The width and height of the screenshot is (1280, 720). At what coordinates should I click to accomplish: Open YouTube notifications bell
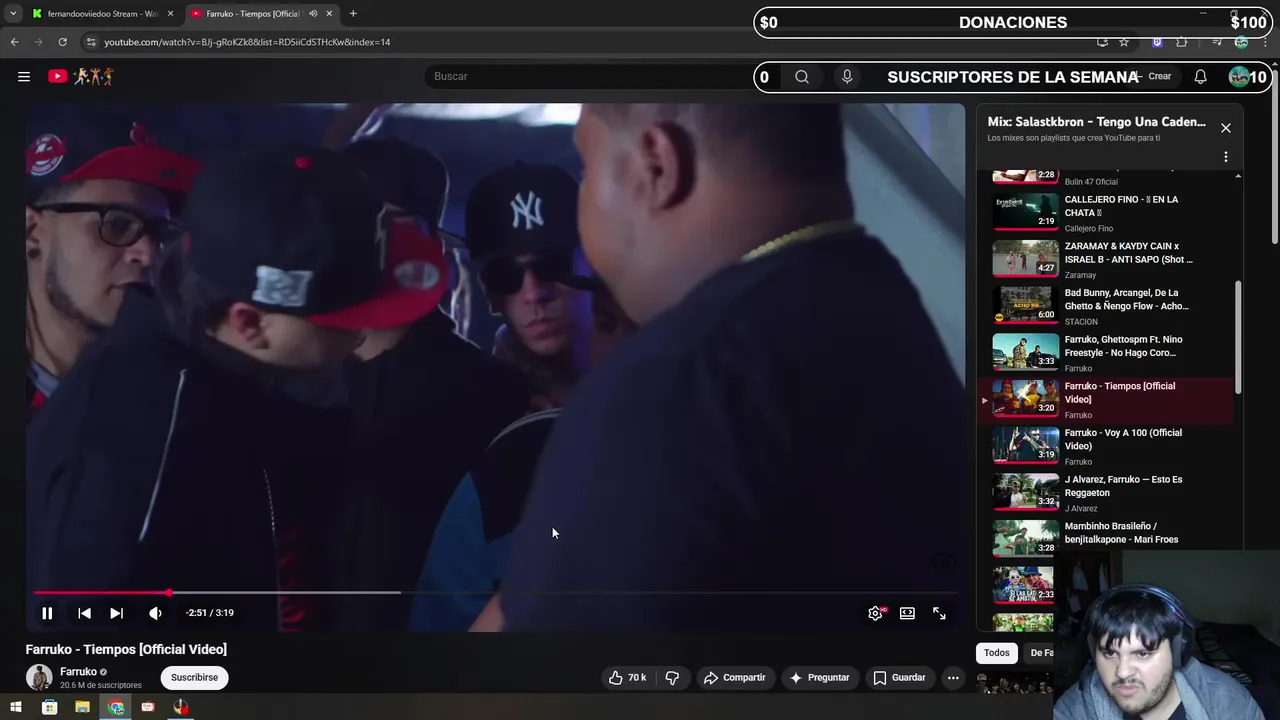(1200, 76)
